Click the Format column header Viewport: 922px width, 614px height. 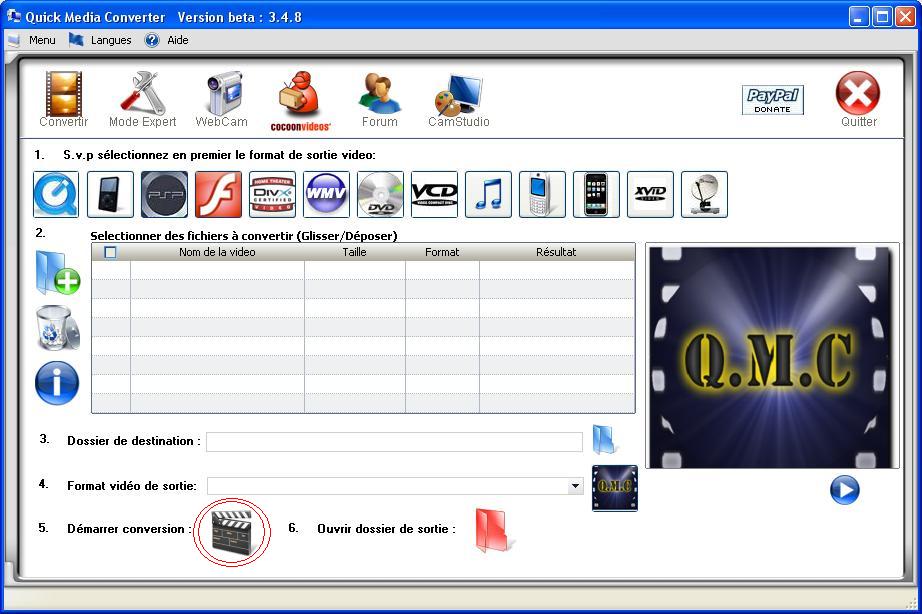tap(442, 252)
